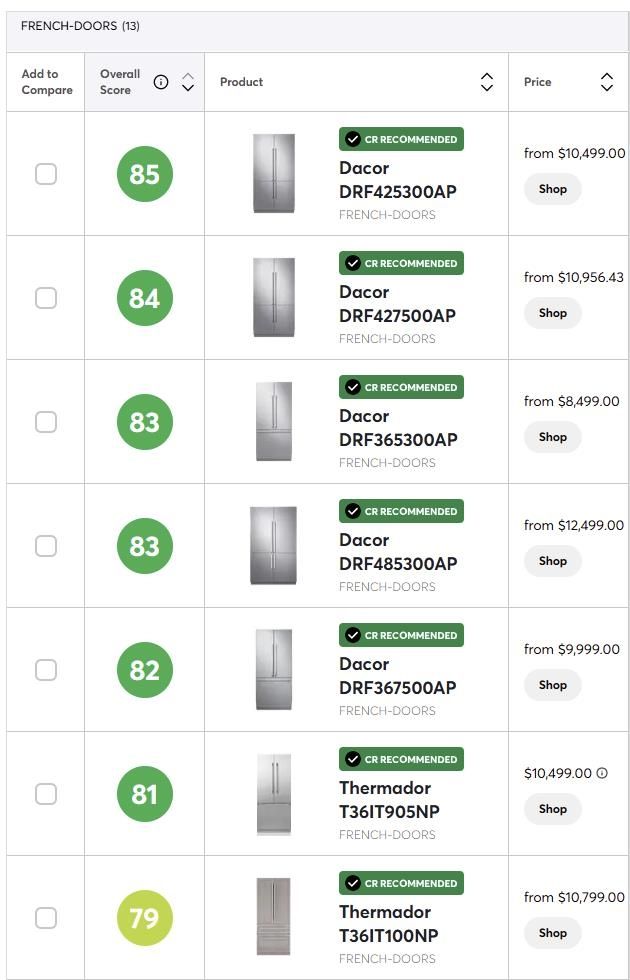Check compare box for Dacor DRF425300AP
This screenshot has width=630, height=980.
pos(46,174)
